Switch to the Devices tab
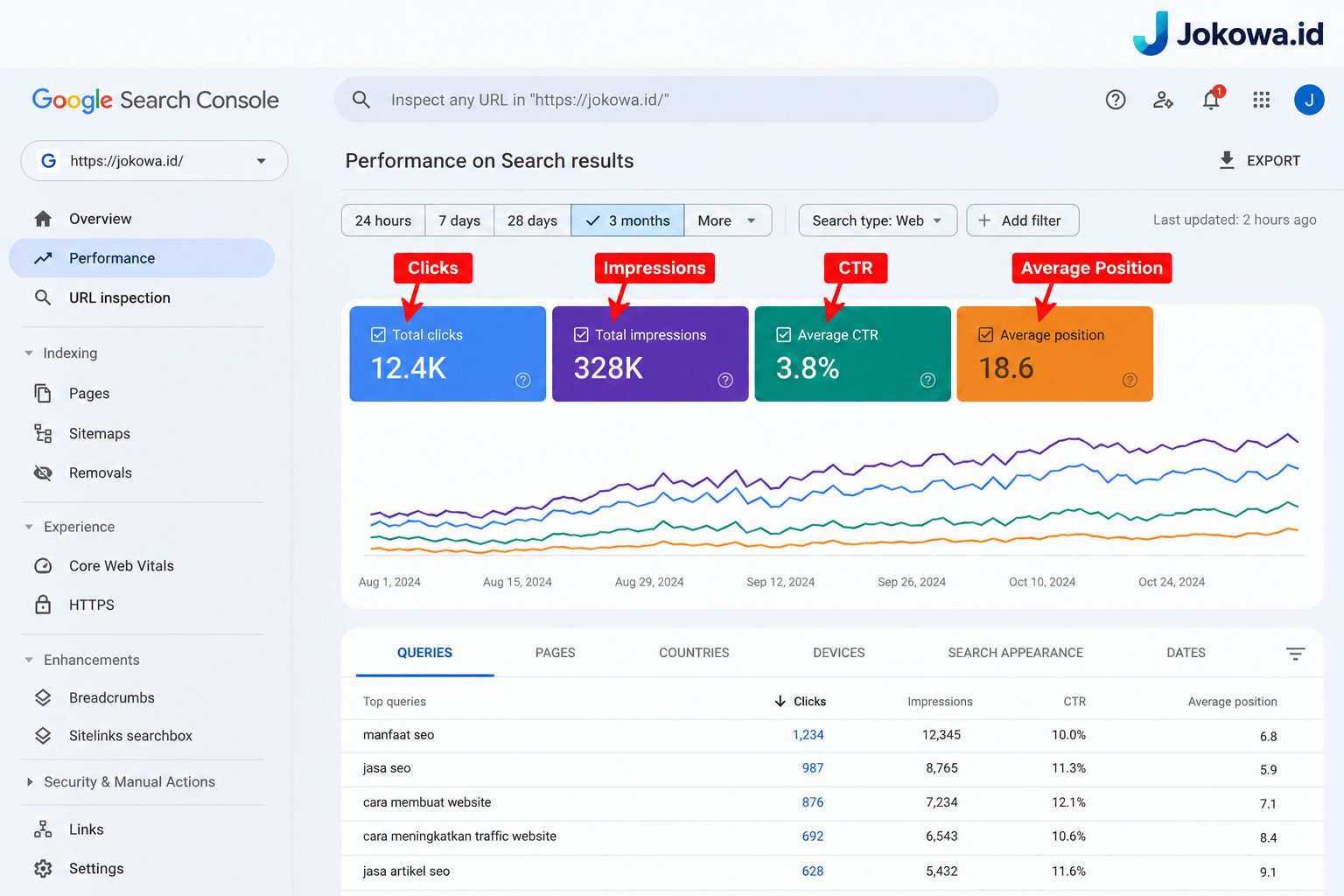The image size is (1344, 896). [x=839, y=653]
